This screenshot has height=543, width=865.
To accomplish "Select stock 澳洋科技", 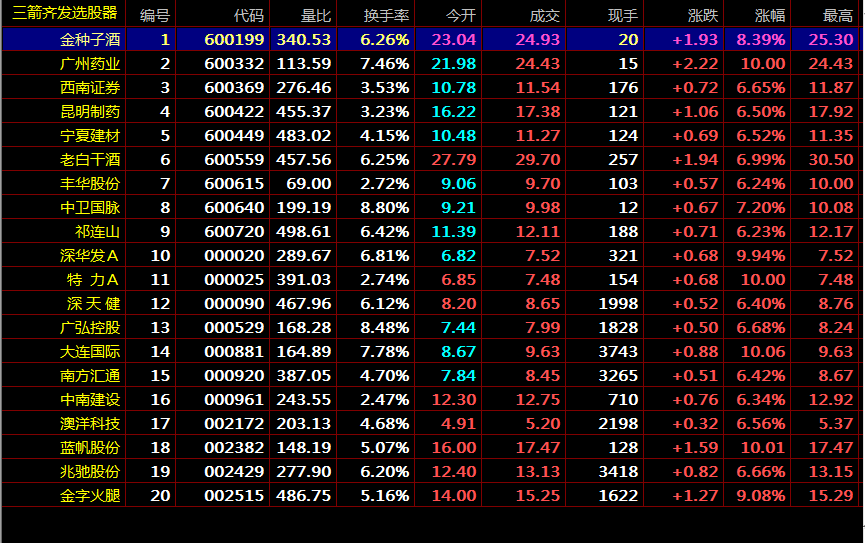I will click(x=90, y=424).
